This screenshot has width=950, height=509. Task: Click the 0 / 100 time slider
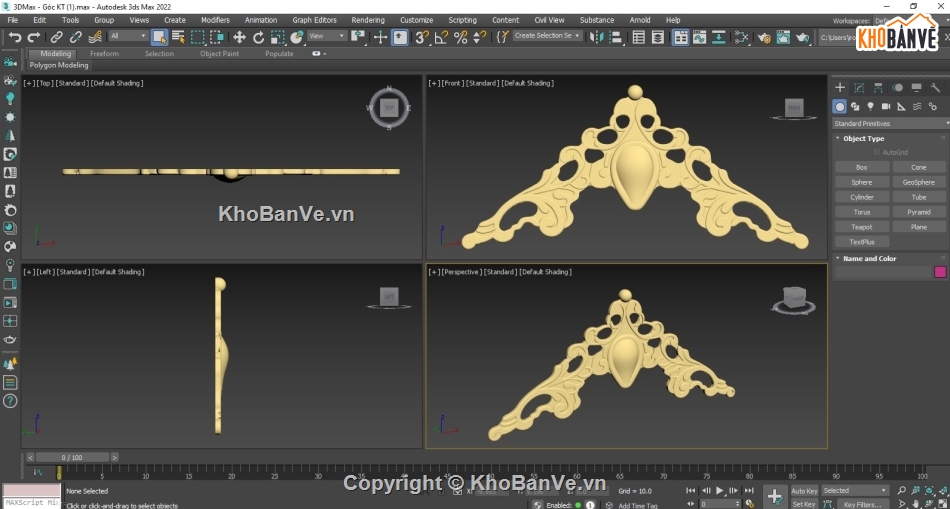tap(72, 457)
